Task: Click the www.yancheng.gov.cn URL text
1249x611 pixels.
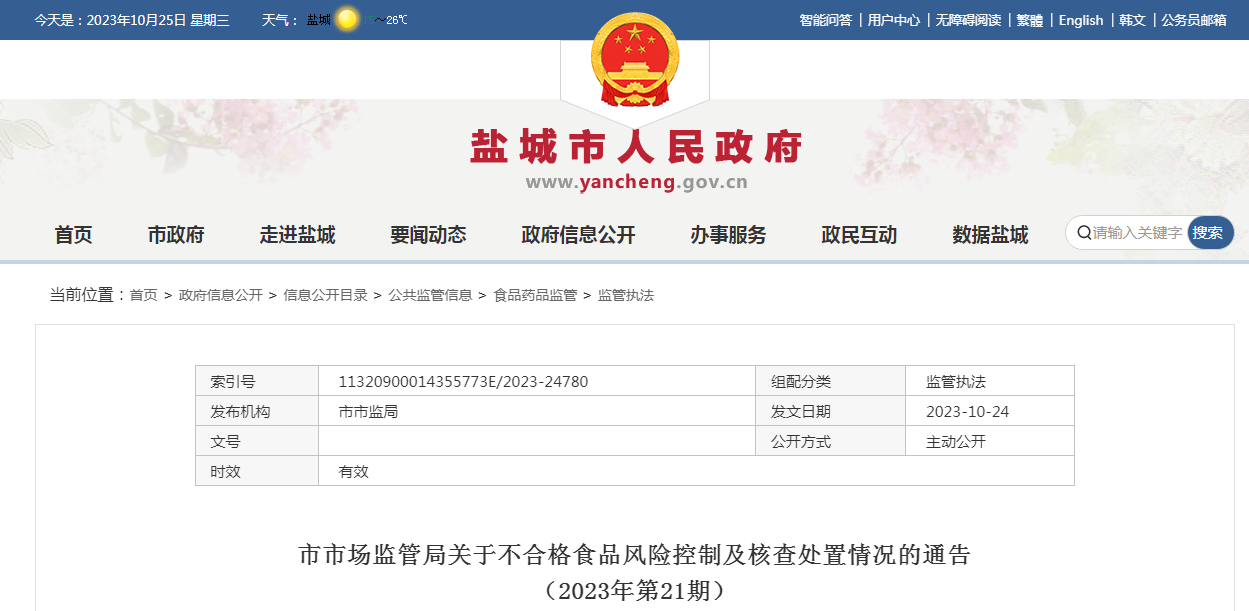Action: (x=637, y=182)
